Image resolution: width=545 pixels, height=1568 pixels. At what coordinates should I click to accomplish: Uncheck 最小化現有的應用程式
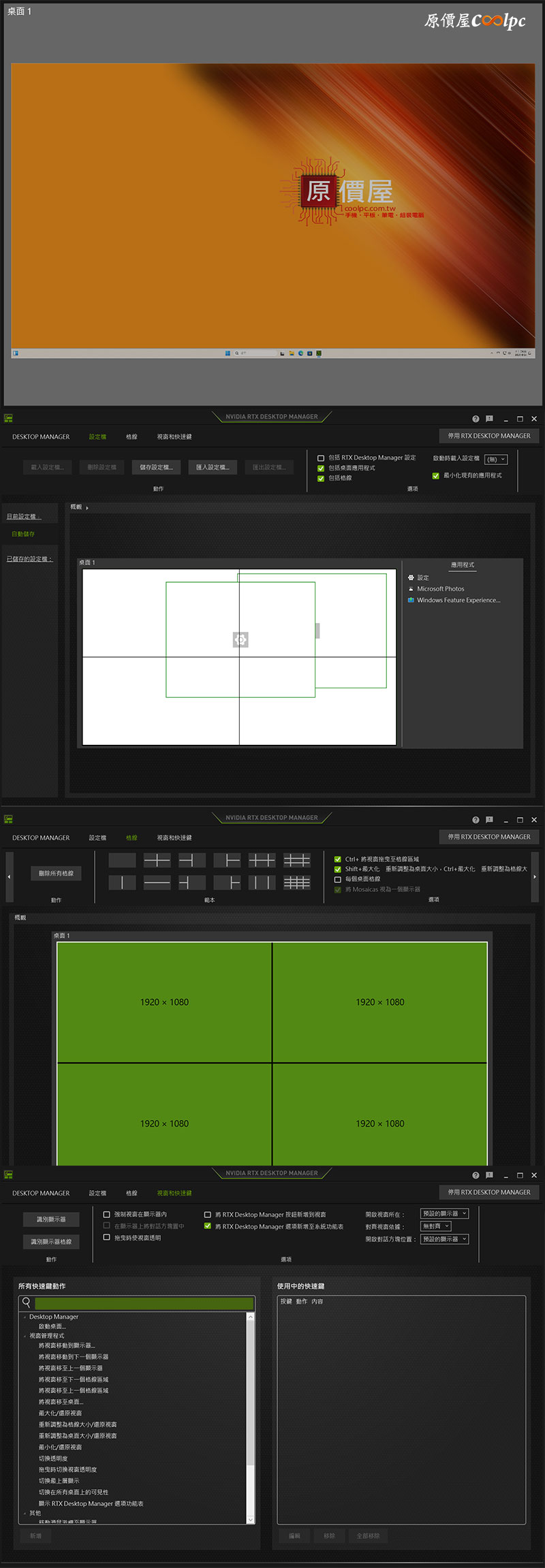coord(436,476)
